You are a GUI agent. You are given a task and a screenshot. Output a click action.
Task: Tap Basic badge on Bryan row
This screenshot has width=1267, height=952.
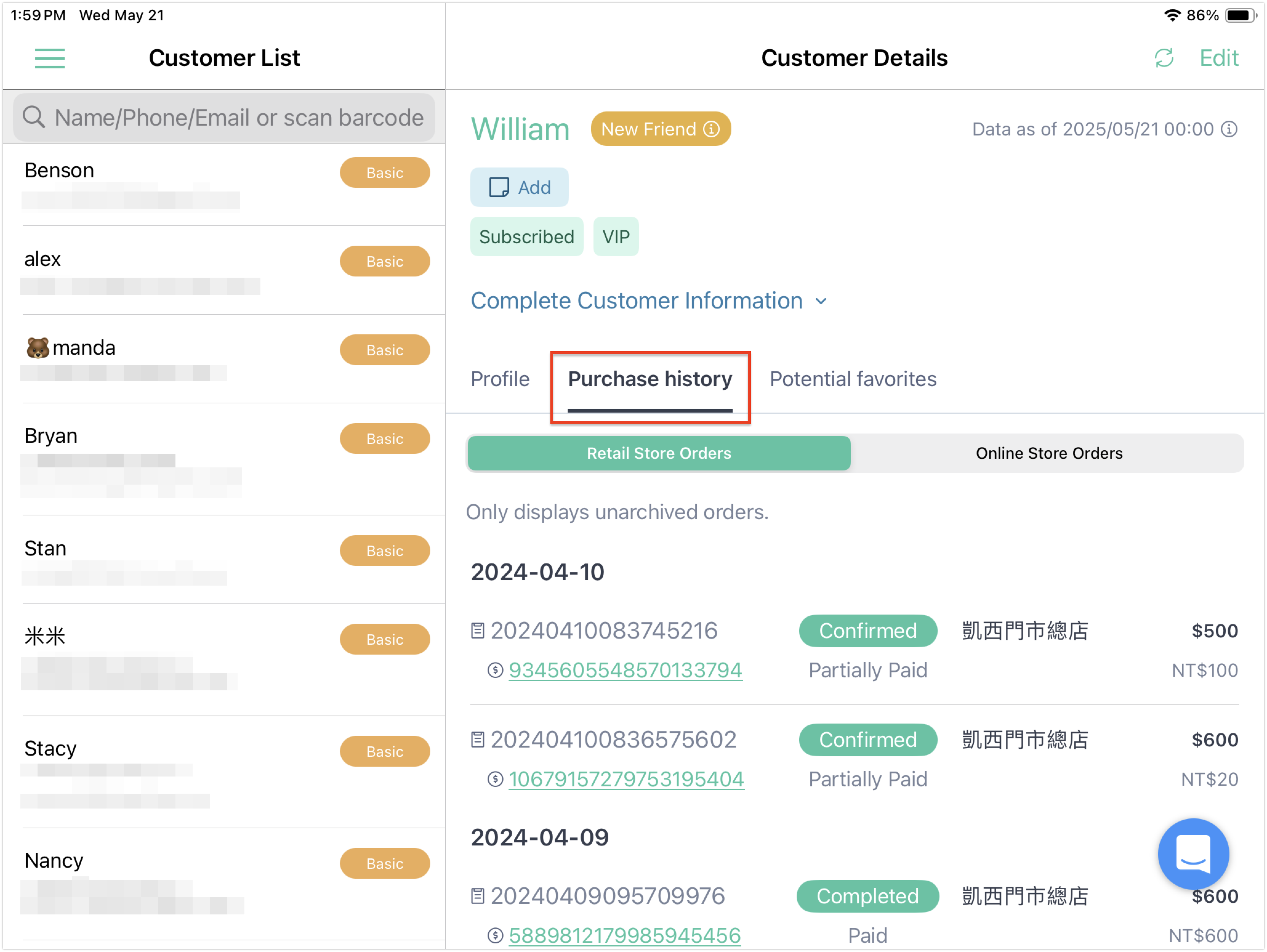pos(385,439)
